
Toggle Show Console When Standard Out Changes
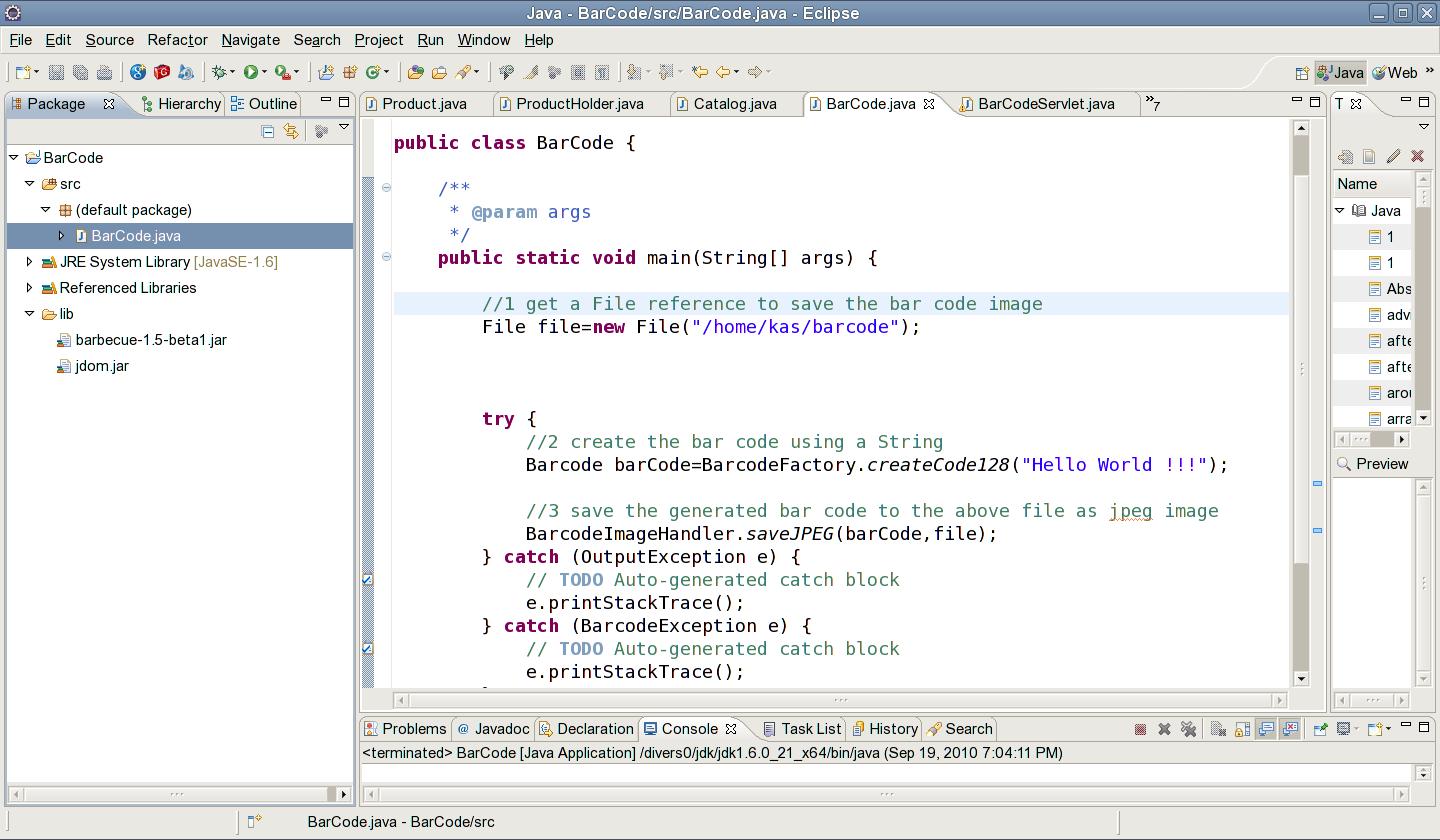[x=1265, y=729]
